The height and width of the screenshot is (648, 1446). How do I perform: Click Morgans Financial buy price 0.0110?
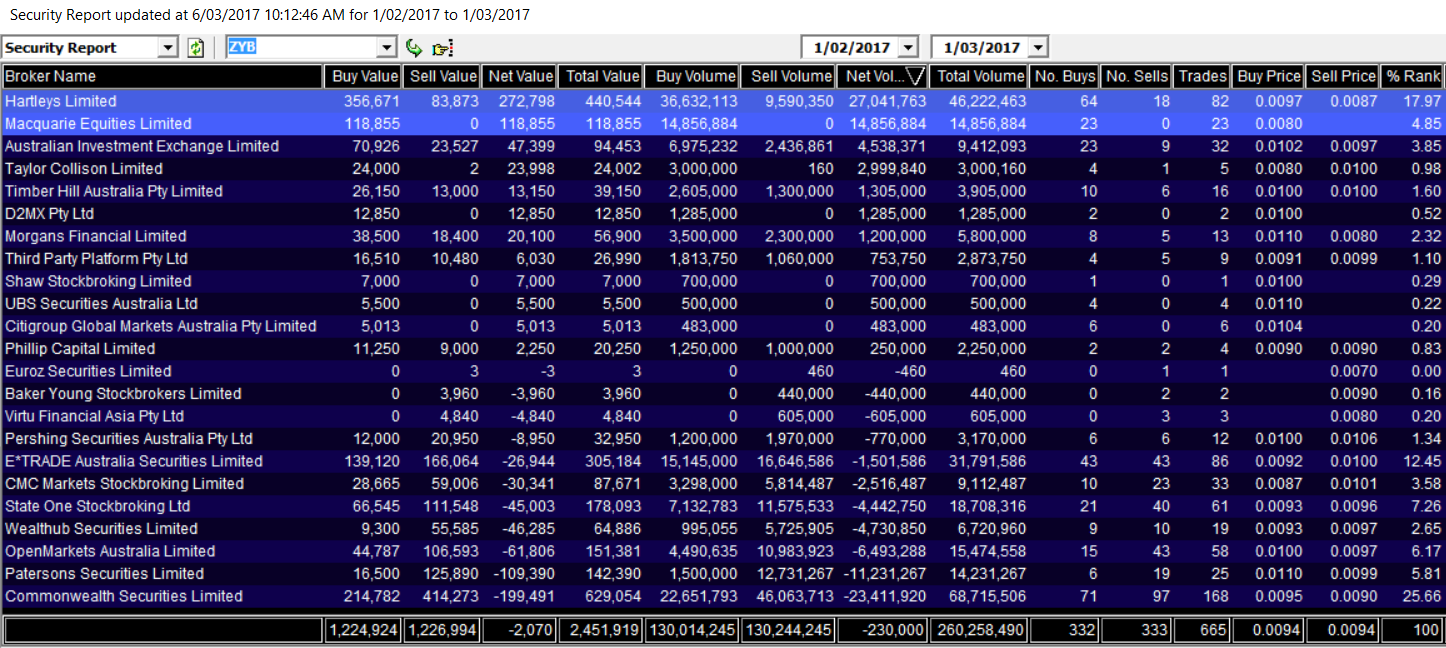point(1280,236)
